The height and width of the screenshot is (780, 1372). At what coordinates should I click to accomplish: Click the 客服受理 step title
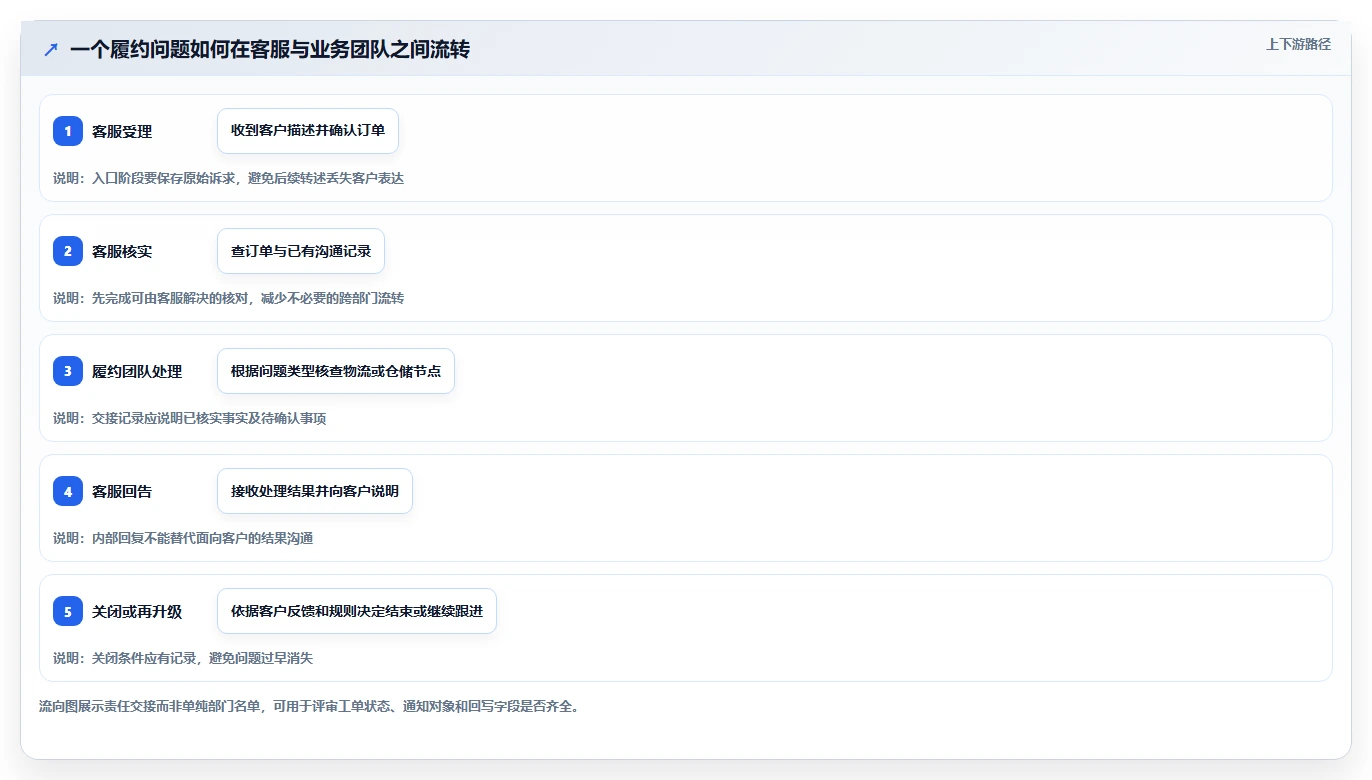coord(122,131)
